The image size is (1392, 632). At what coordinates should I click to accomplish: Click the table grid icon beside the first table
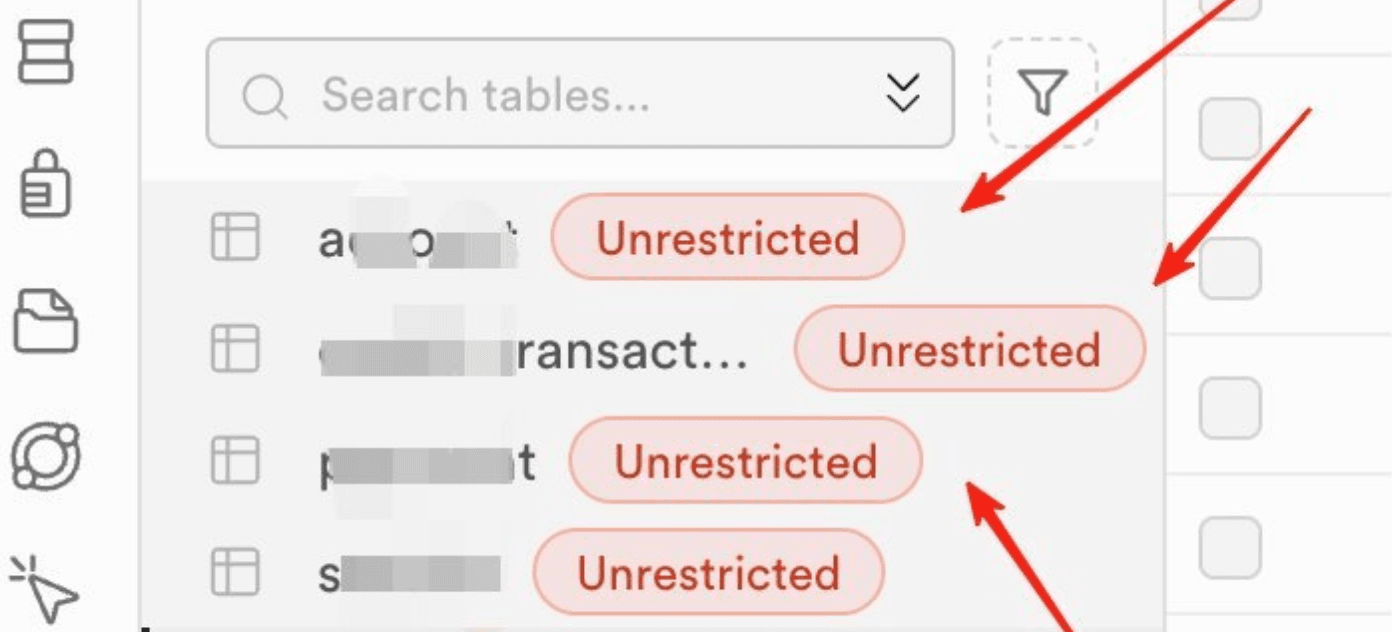click(x=236, y=237)
